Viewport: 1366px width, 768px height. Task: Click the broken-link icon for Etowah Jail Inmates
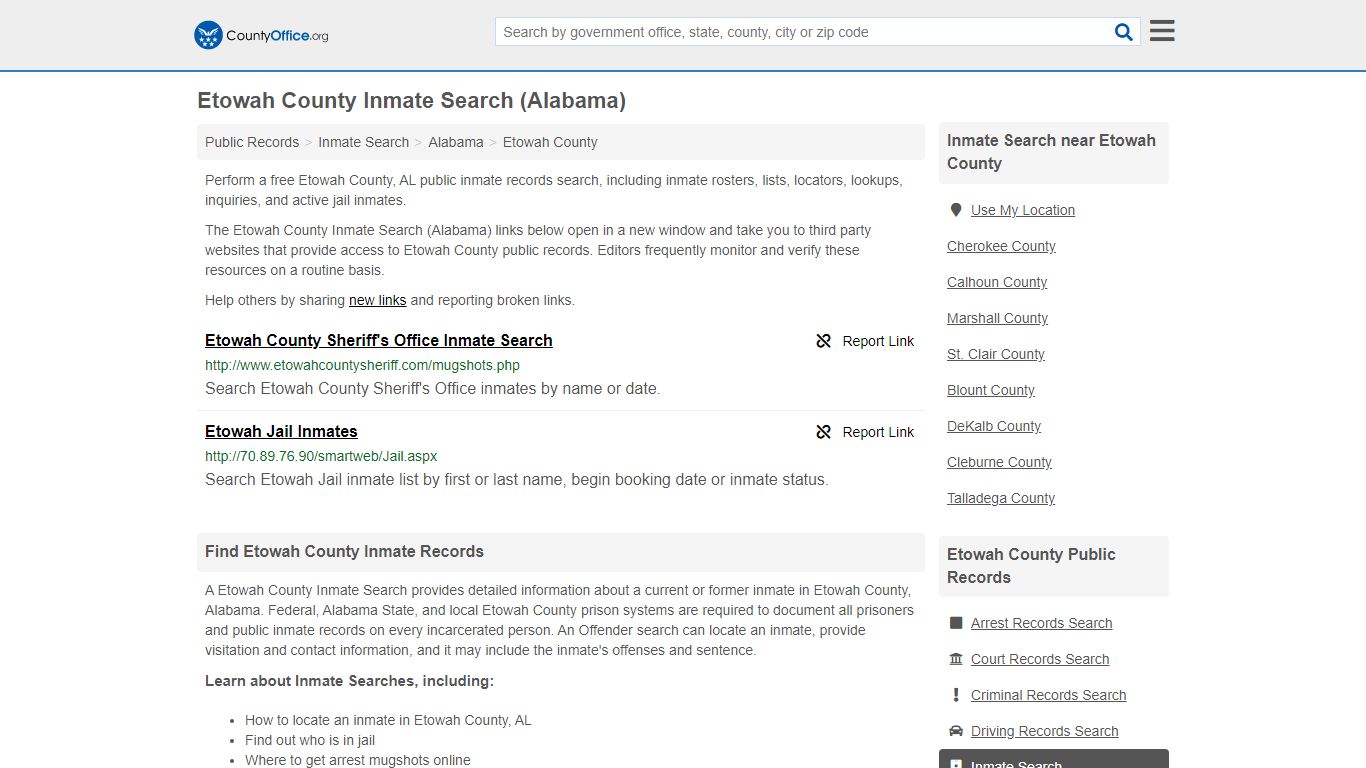tap(824, 432)
